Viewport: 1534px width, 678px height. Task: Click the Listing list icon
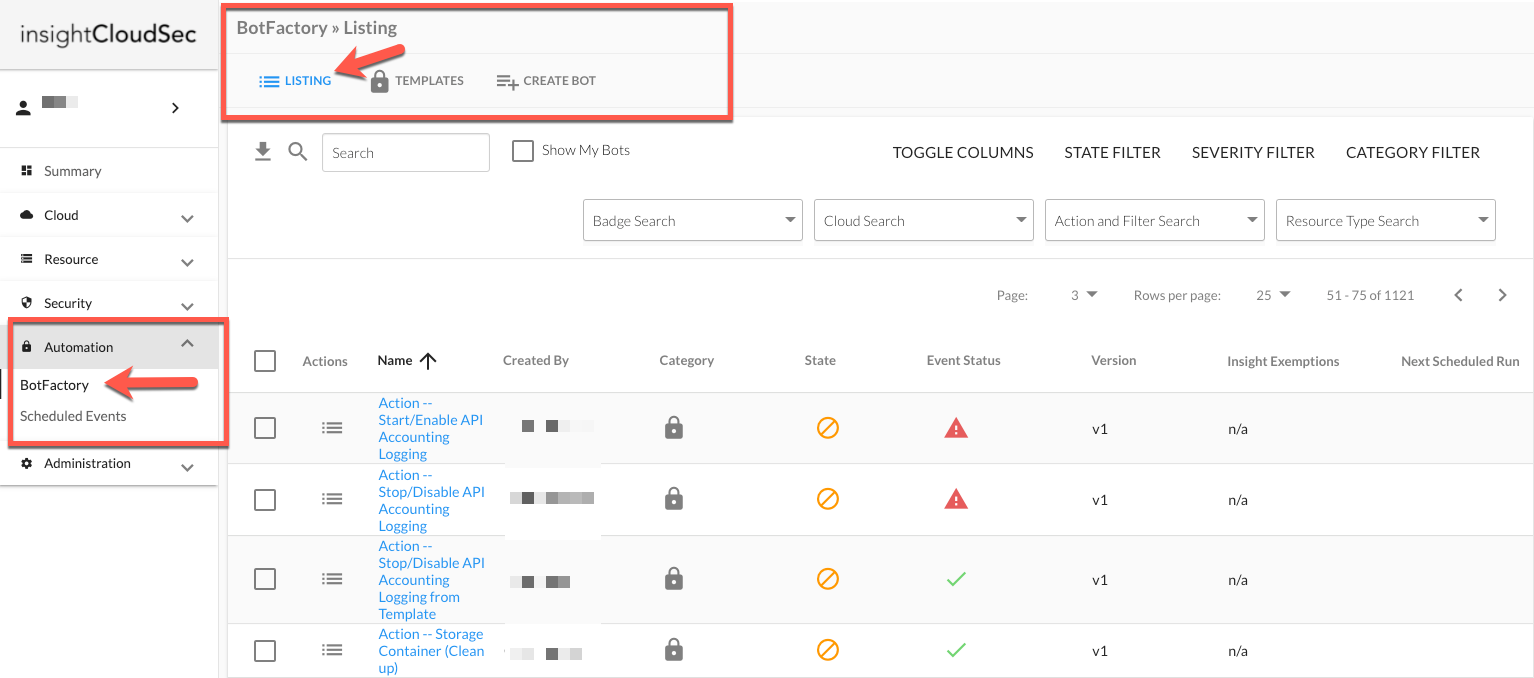[269, 81]
